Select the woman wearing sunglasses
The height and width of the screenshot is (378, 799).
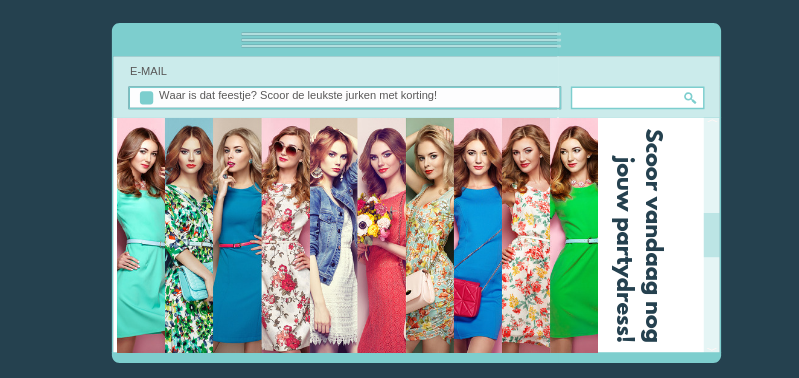285,235
